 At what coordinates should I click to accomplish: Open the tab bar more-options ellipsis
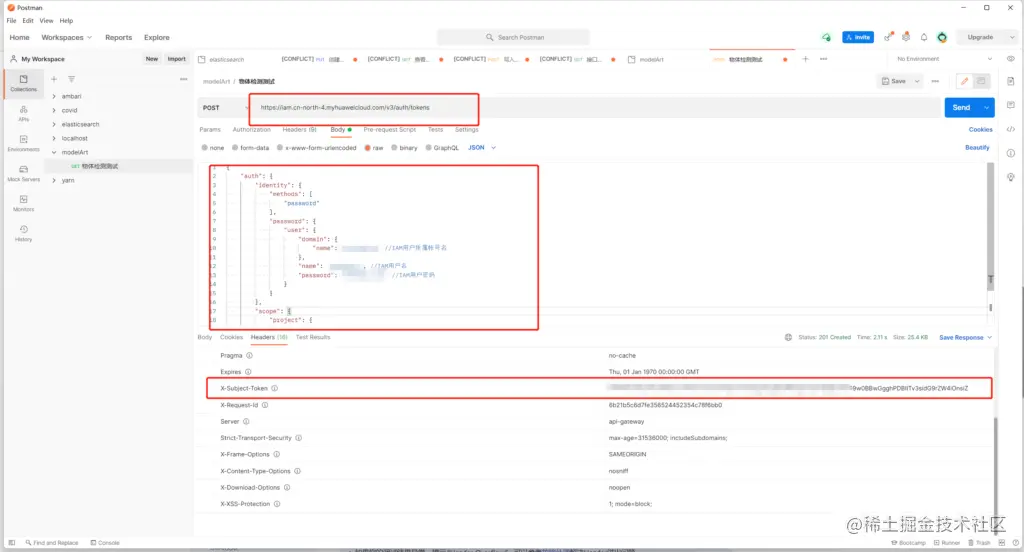click(824, 59)
